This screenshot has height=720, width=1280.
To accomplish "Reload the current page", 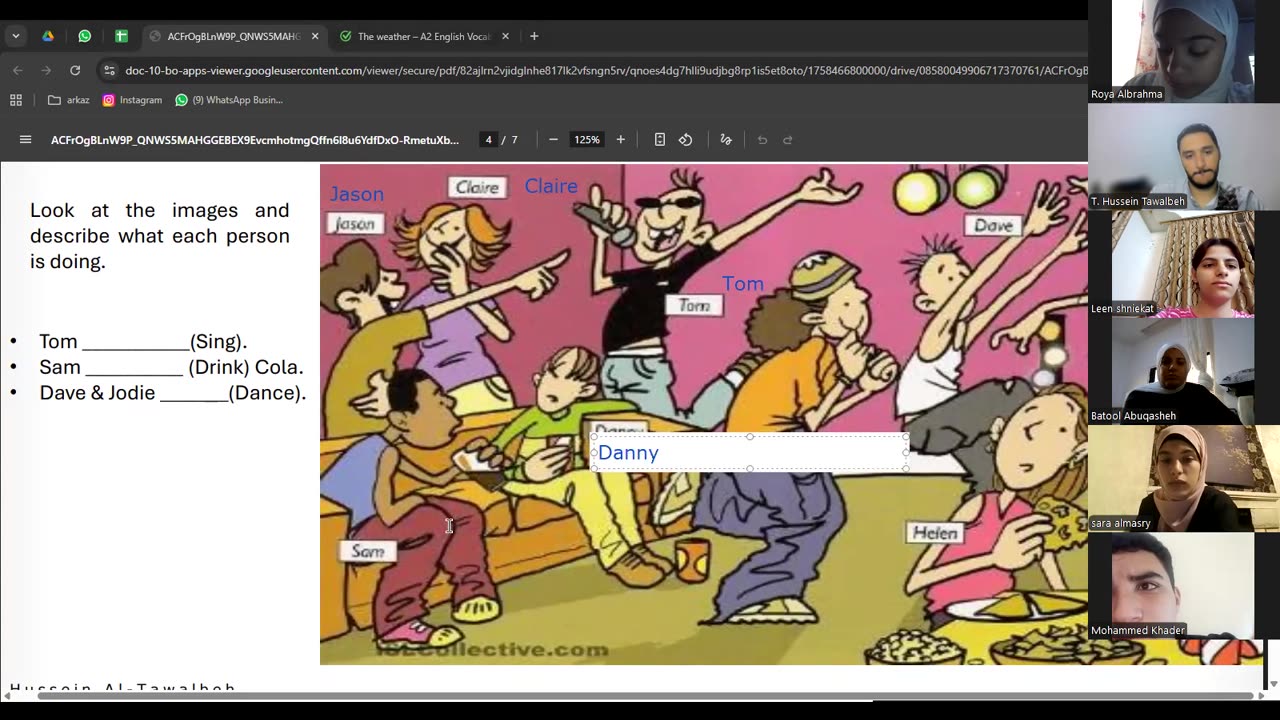I will (75, 70).
